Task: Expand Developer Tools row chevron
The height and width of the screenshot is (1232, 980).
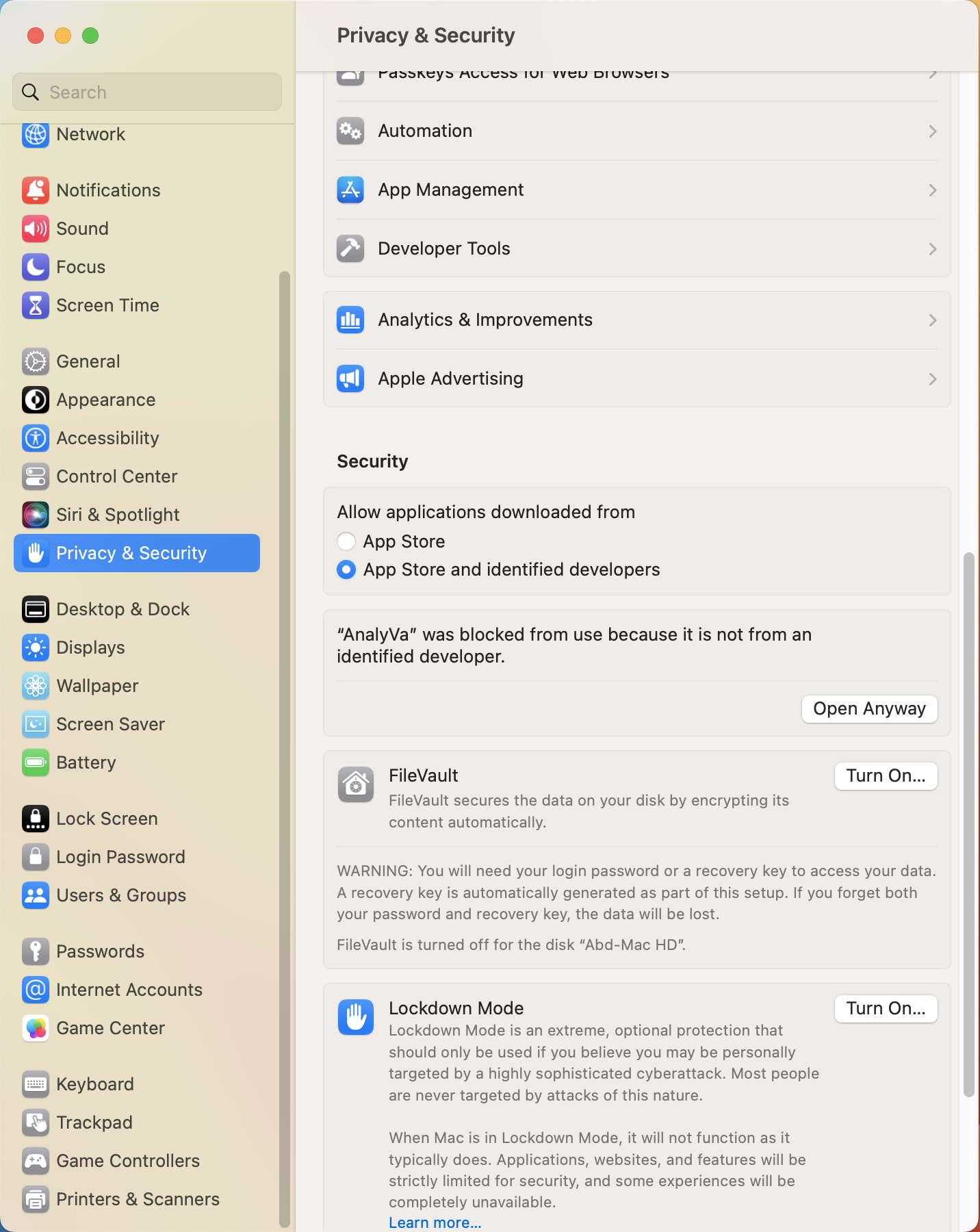Action: 932,249
